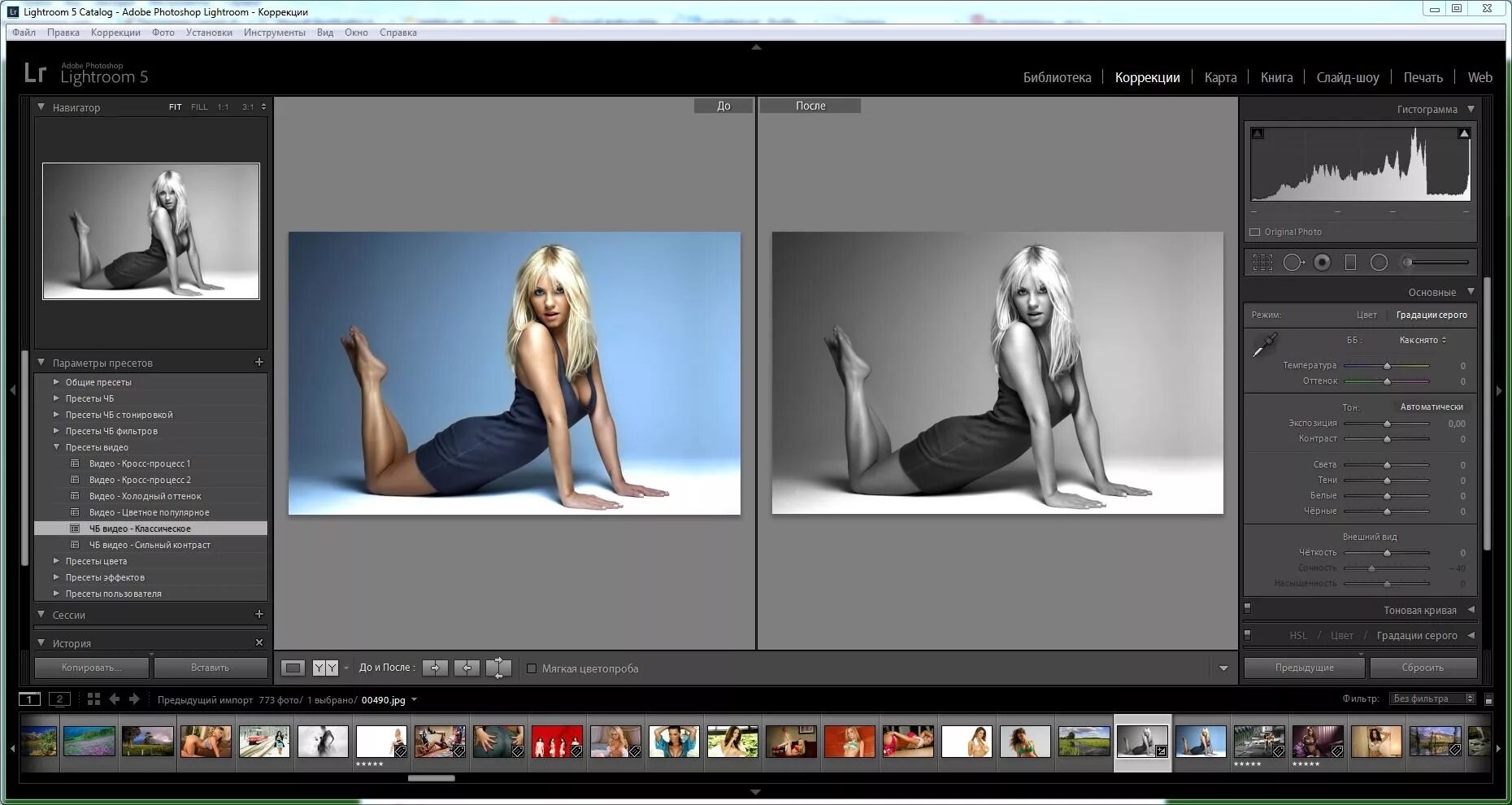This screenshot has width=1512, height=805.
Task: Select the Graduated Filter tool
Action: [x=1351, y=263]
